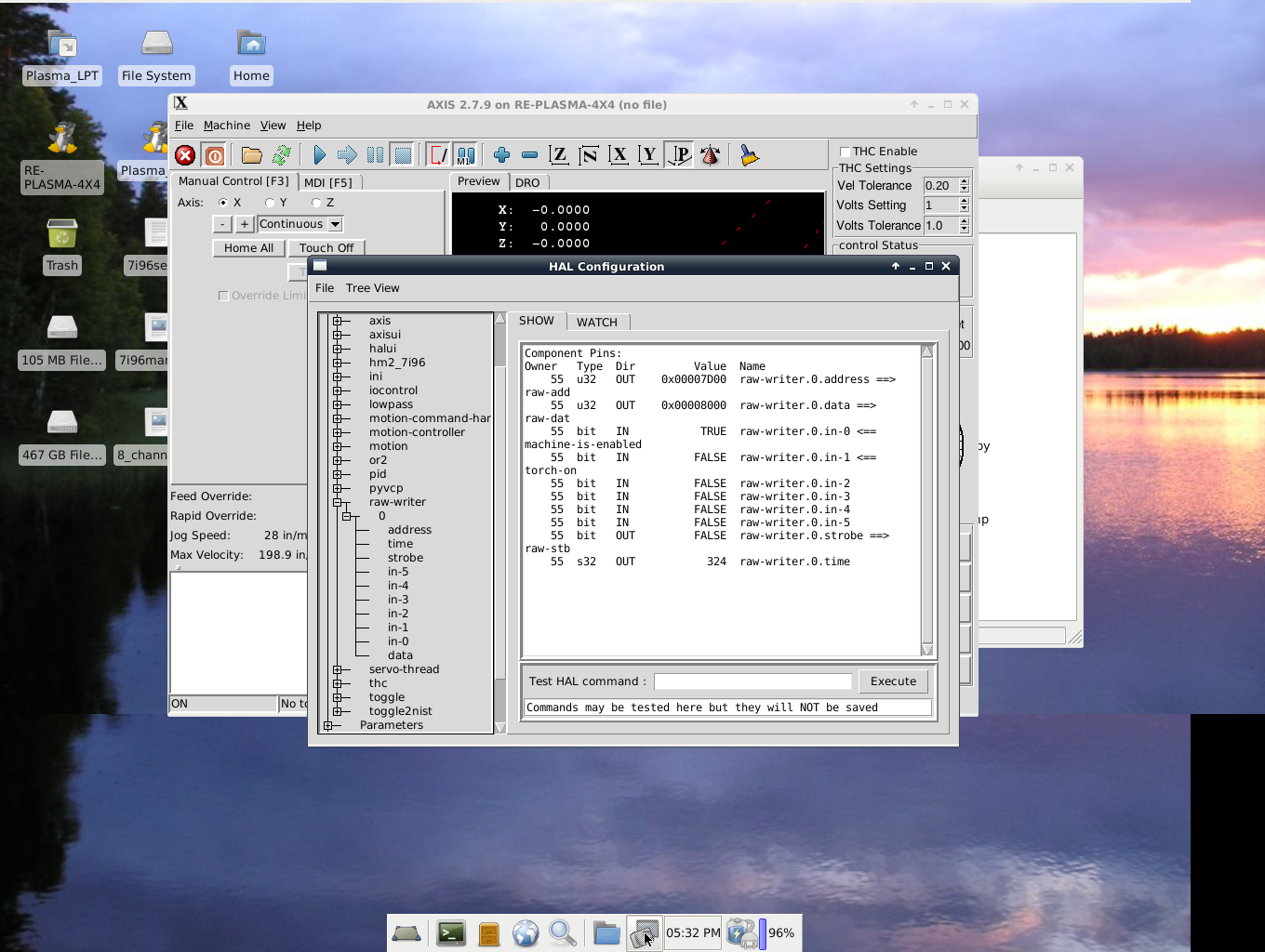1265x952 pixels.
Task: Enable the THC Enable checkbox
Action: pos(845,152)
